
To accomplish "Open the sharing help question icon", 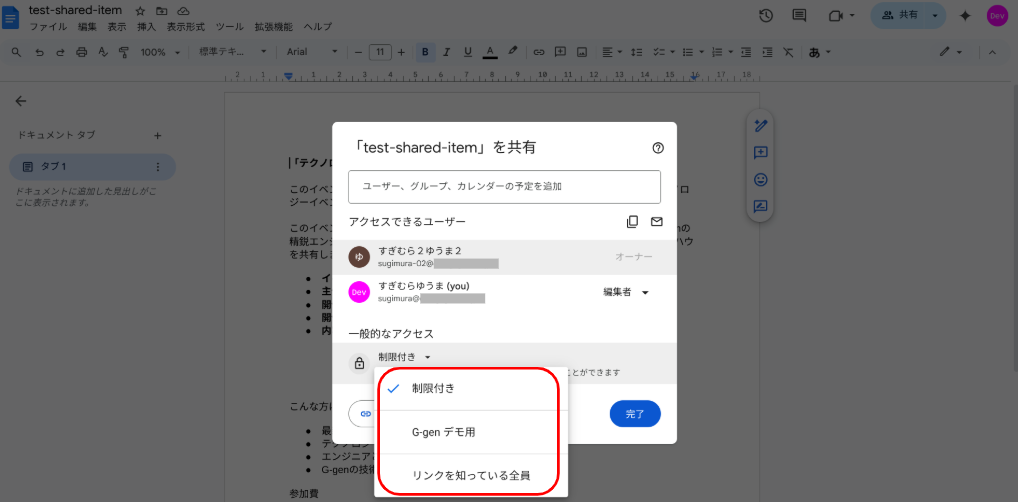I will (658, 148).
